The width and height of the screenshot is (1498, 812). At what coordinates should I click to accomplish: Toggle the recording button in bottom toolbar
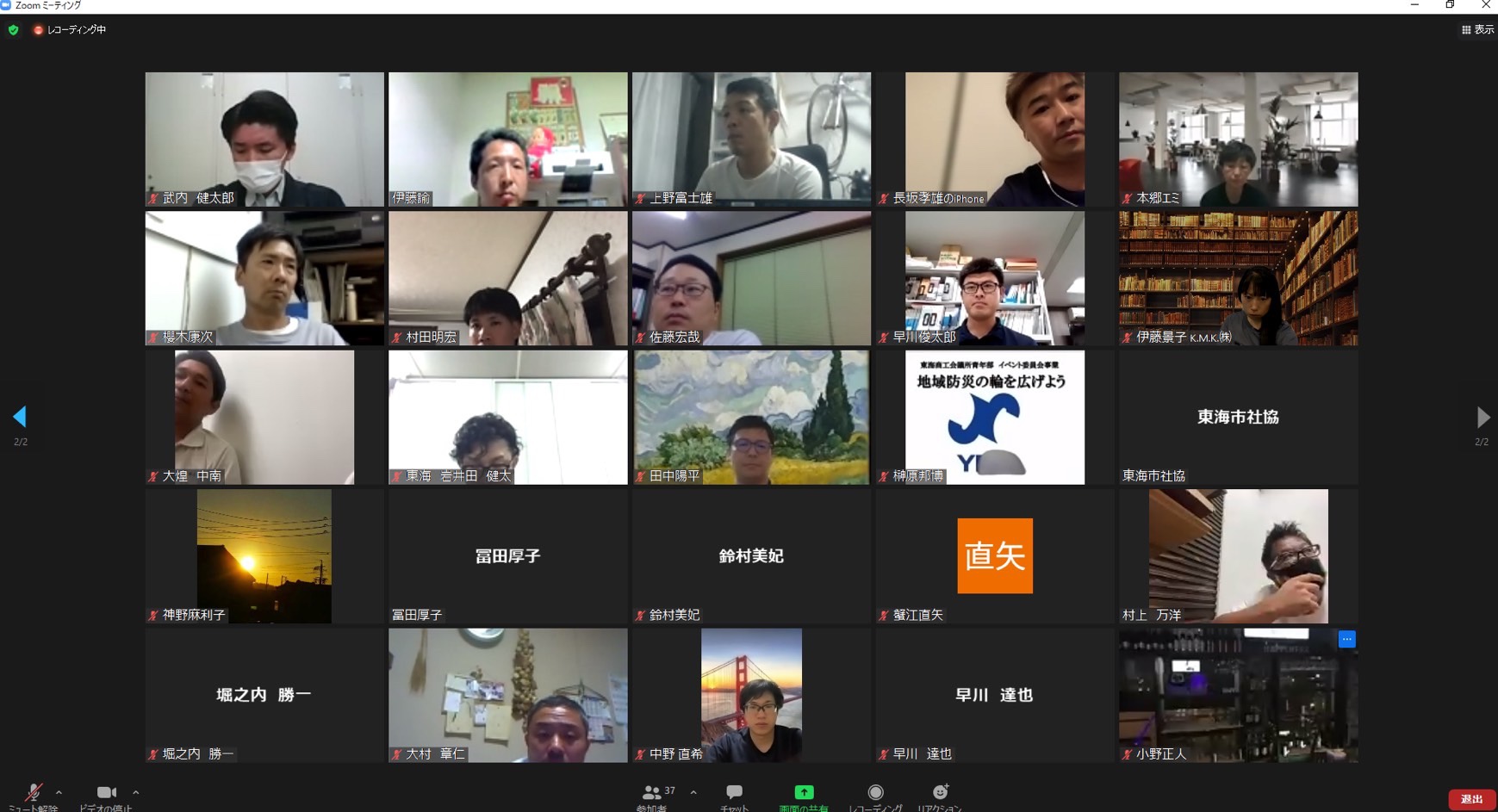click(875, 793)
